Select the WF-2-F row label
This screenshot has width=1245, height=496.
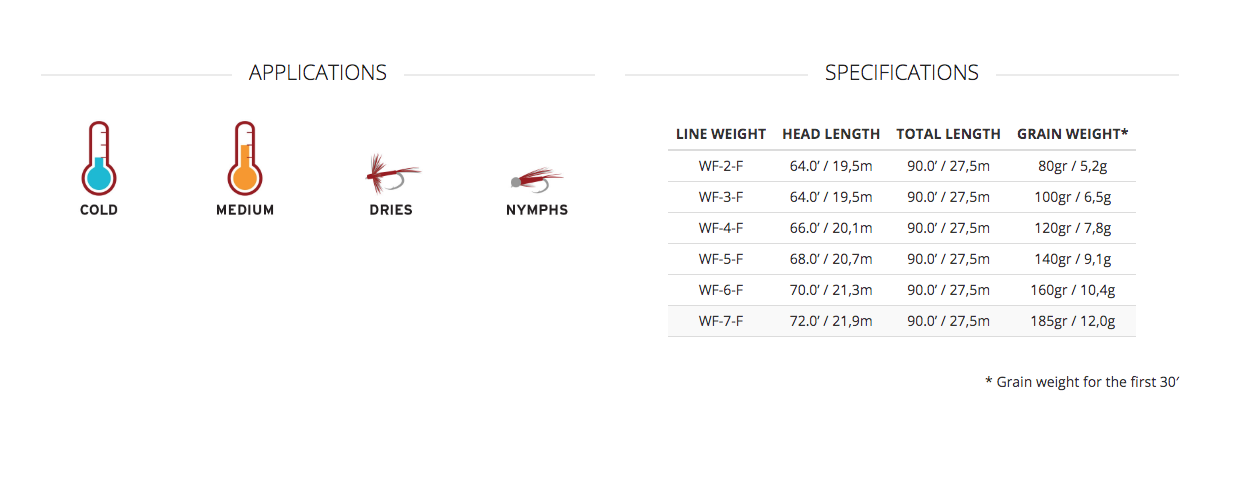pyautogui.click(x=721, y=166)
